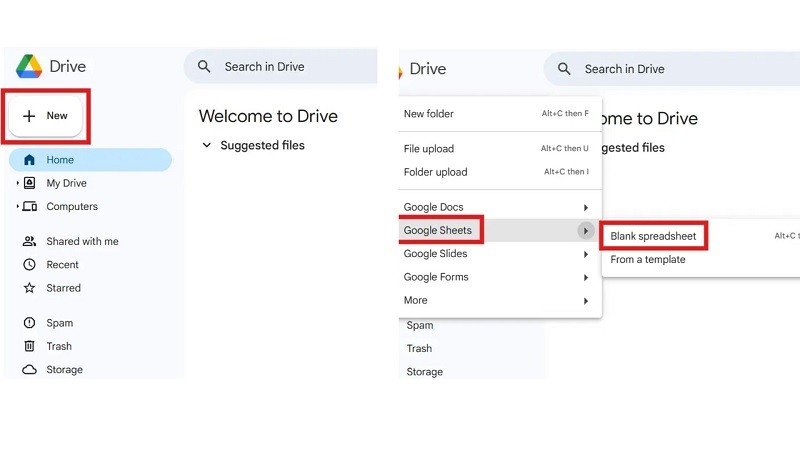Select Google Docs menu entry
Image resolution: width=800 pixels, height=450 pixels.
[500, 207]
